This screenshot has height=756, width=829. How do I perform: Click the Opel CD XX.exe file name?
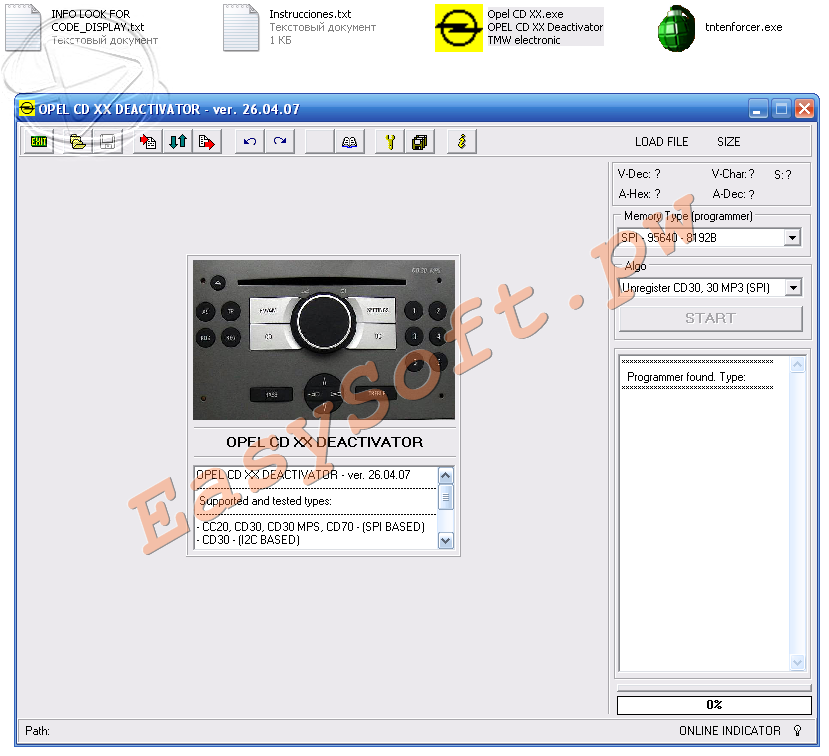click(525, 14)
